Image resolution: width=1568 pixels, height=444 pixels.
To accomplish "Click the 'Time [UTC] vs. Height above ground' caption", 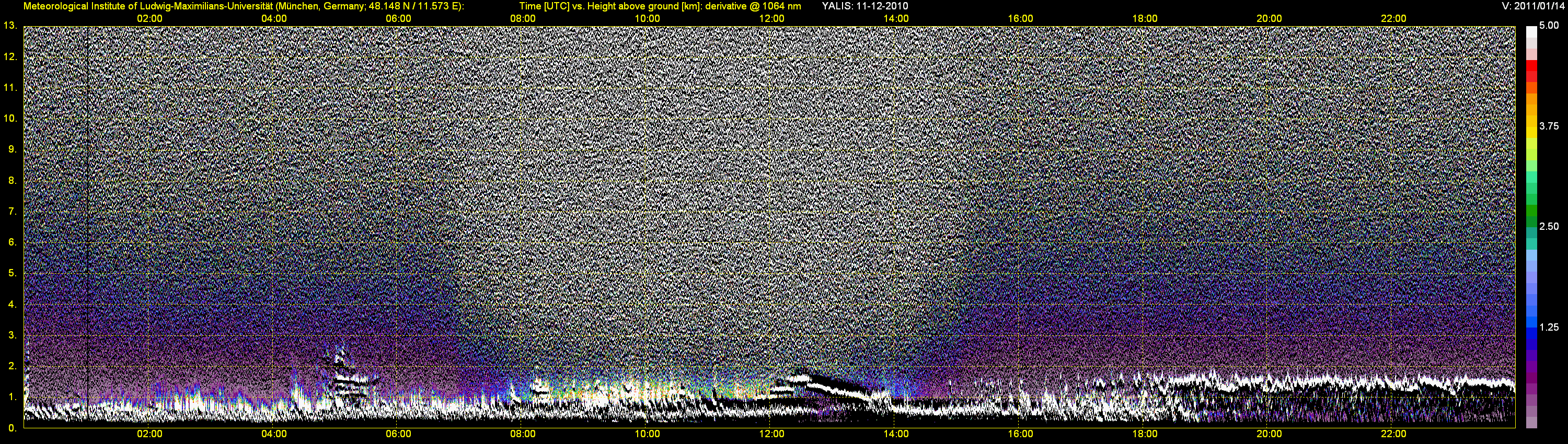I will (660, 6).
